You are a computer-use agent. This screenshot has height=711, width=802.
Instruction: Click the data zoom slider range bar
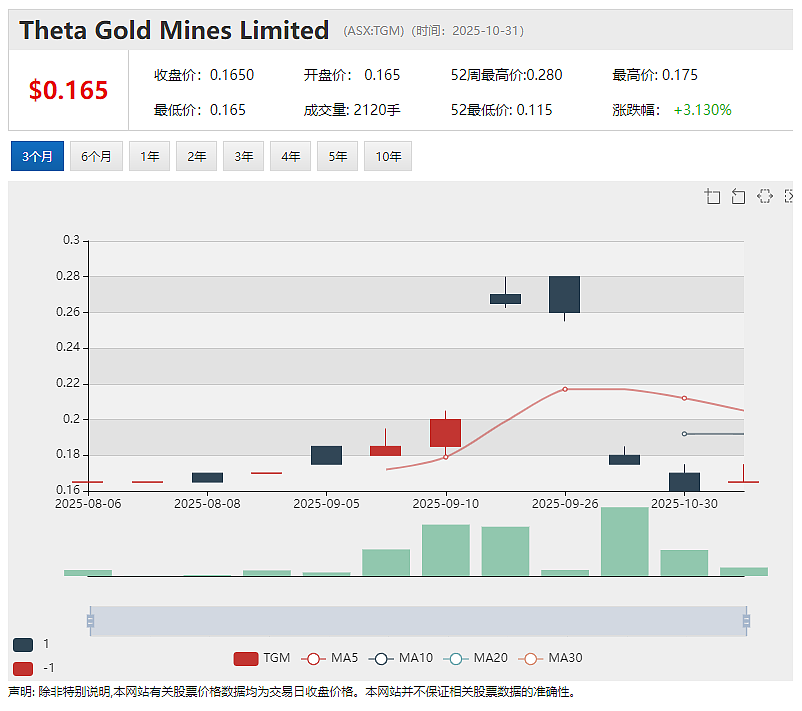pos(418,621)
